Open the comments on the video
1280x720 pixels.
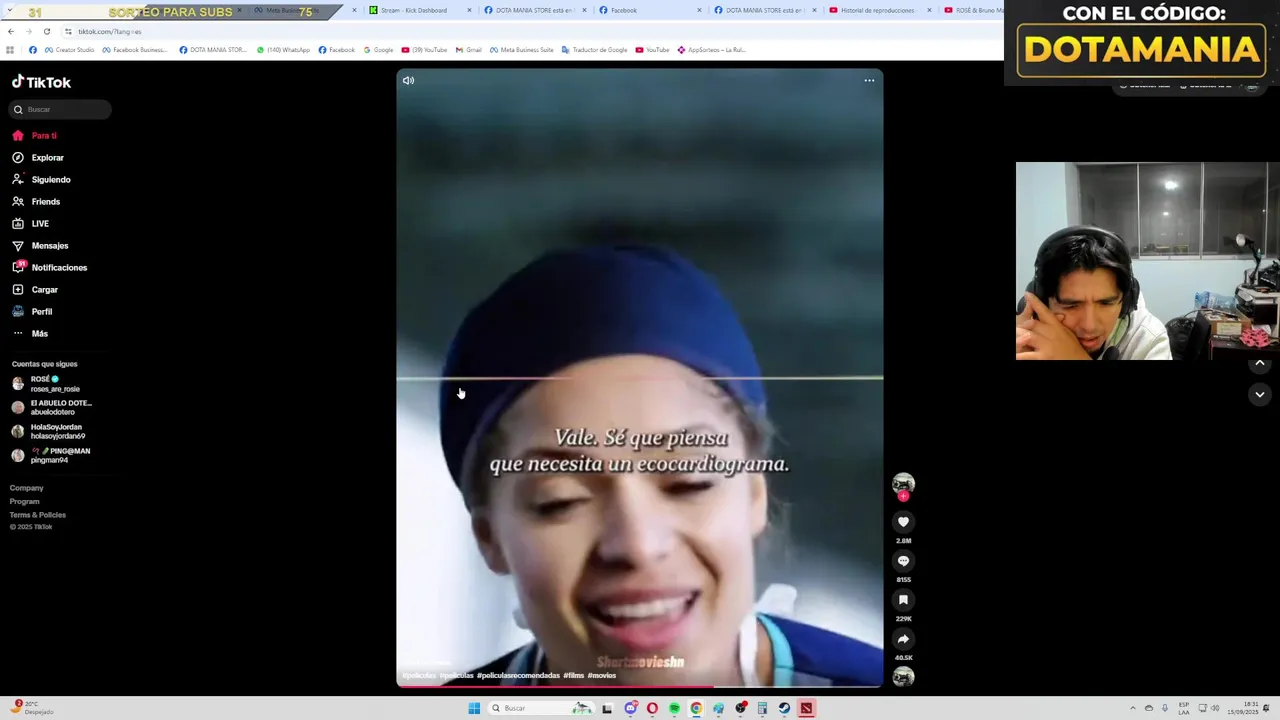pos(903,561)
